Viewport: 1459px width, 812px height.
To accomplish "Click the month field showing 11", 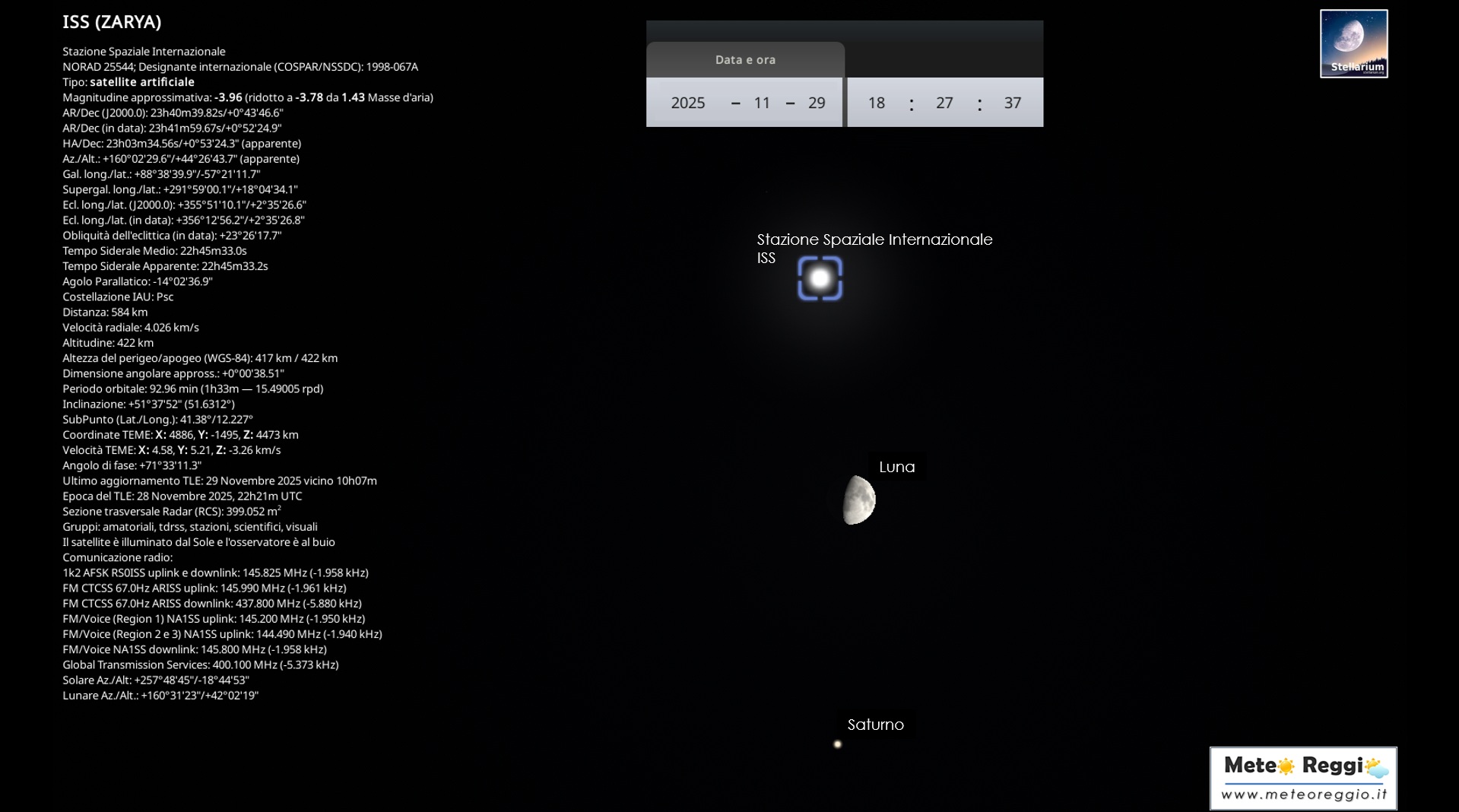I will [762, 103].
